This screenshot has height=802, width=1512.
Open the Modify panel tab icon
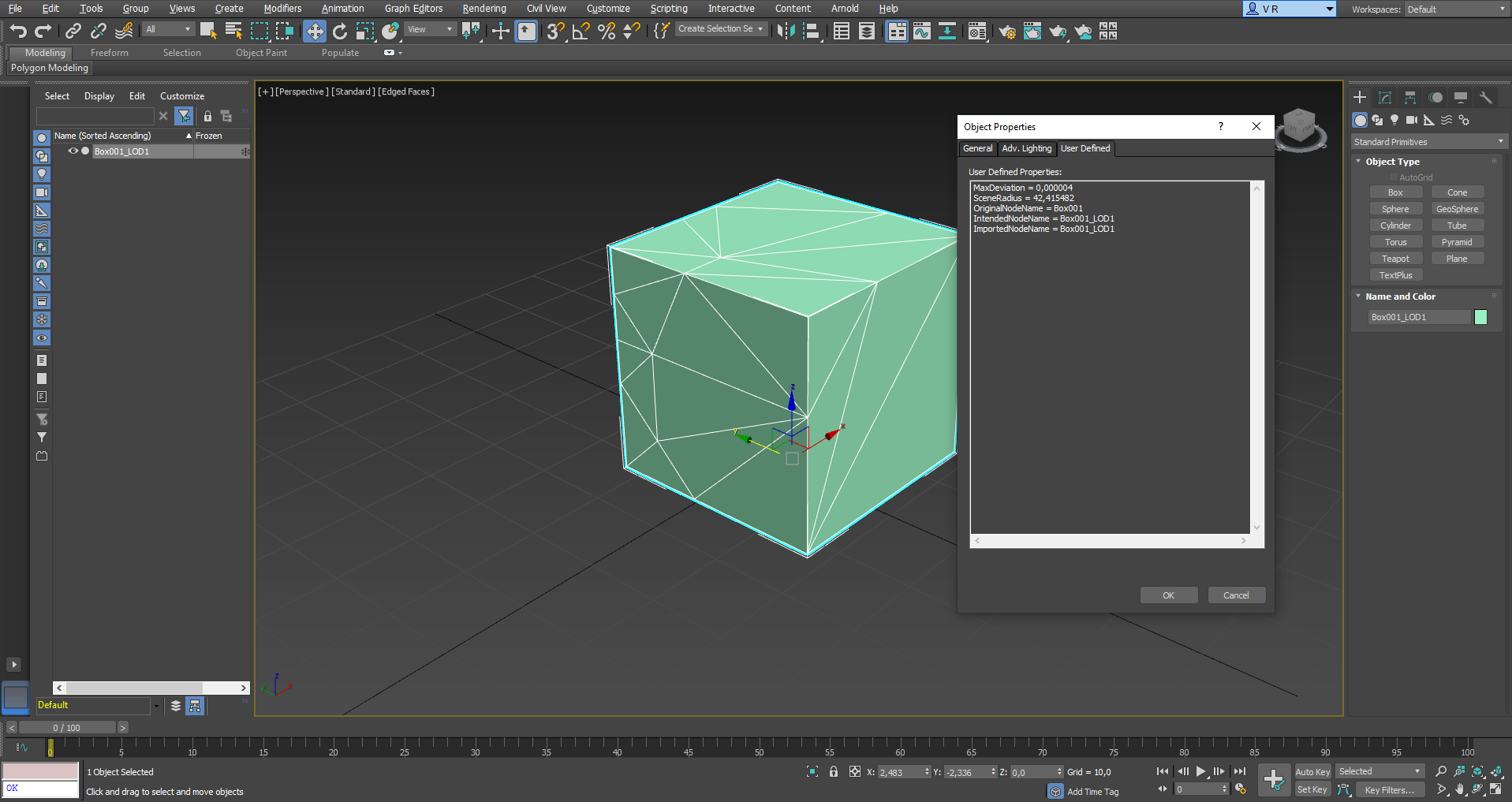coord(1385,97)
